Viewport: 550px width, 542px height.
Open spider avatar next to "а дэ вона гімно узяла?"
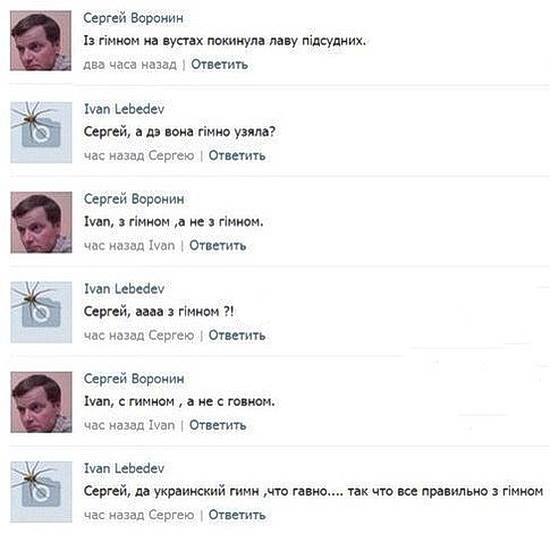(41, 132)
